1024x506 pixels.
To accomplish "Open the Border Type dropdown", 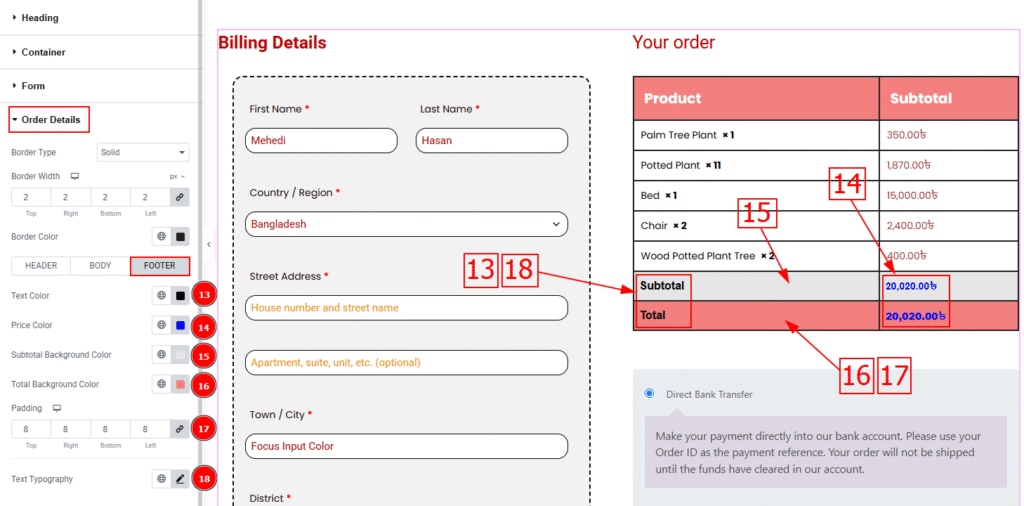I will [143, 152].
